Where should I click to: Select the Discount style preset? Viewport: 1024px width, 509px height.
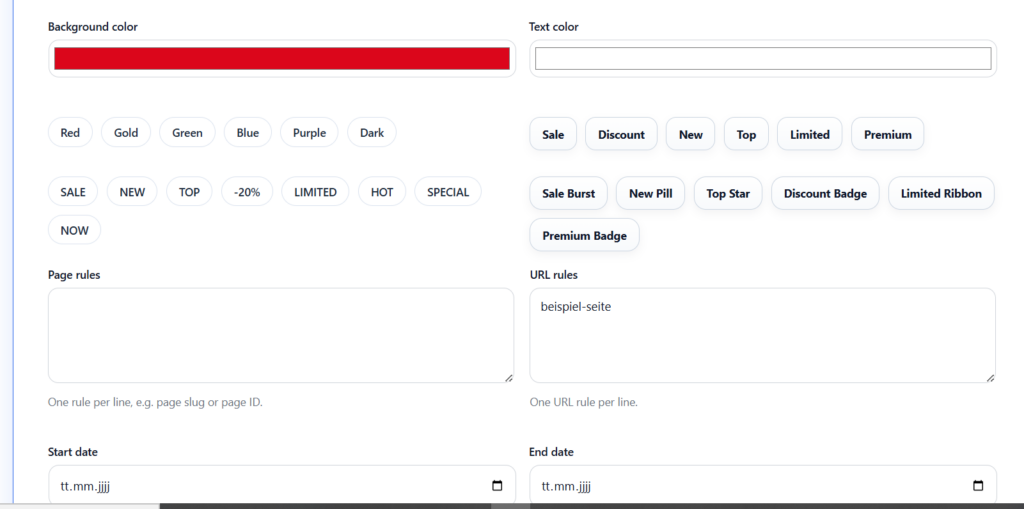click(x=621, y=135)
